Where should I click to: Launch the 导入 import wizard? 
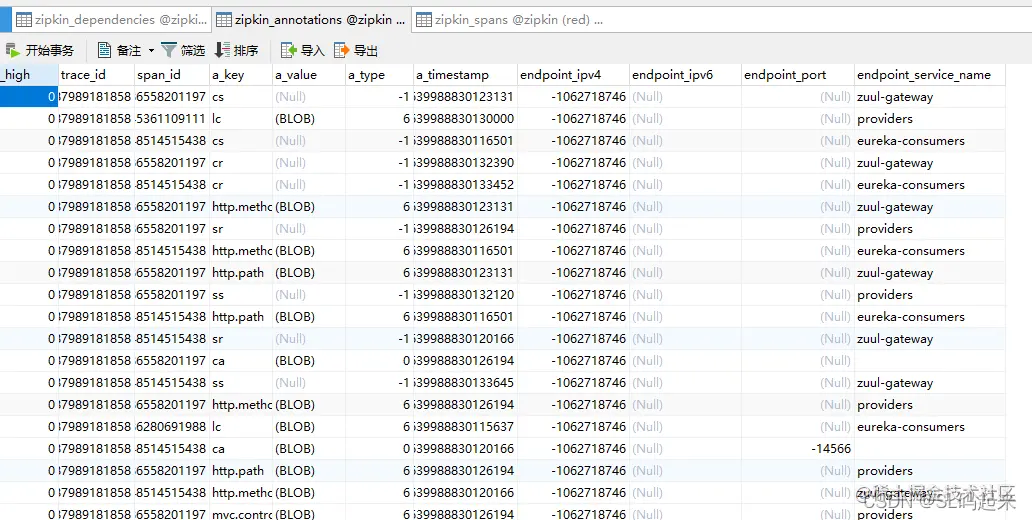(303, 51)
